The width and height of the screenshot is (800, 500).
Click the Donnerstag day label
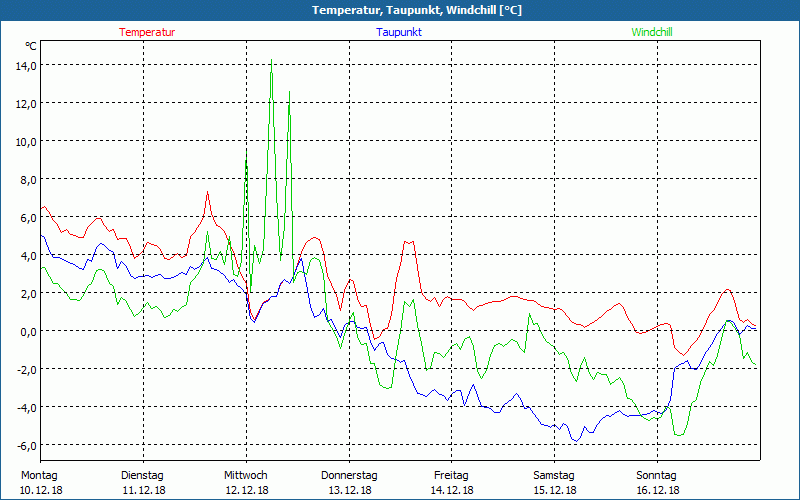pos(349,476)
